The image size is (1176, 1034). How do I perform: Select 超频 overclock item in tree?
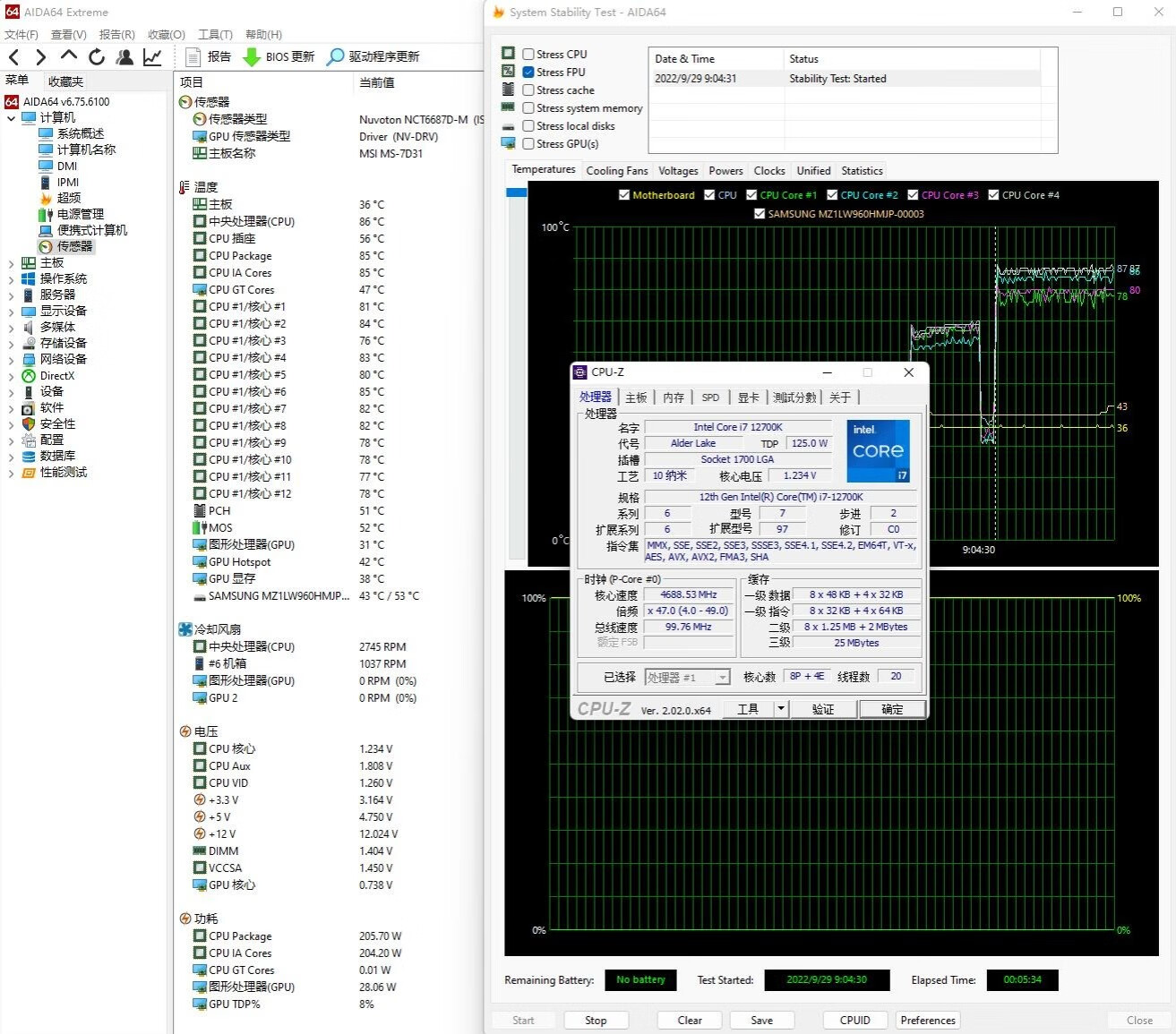pyautogui.click(x=69, y=198)
